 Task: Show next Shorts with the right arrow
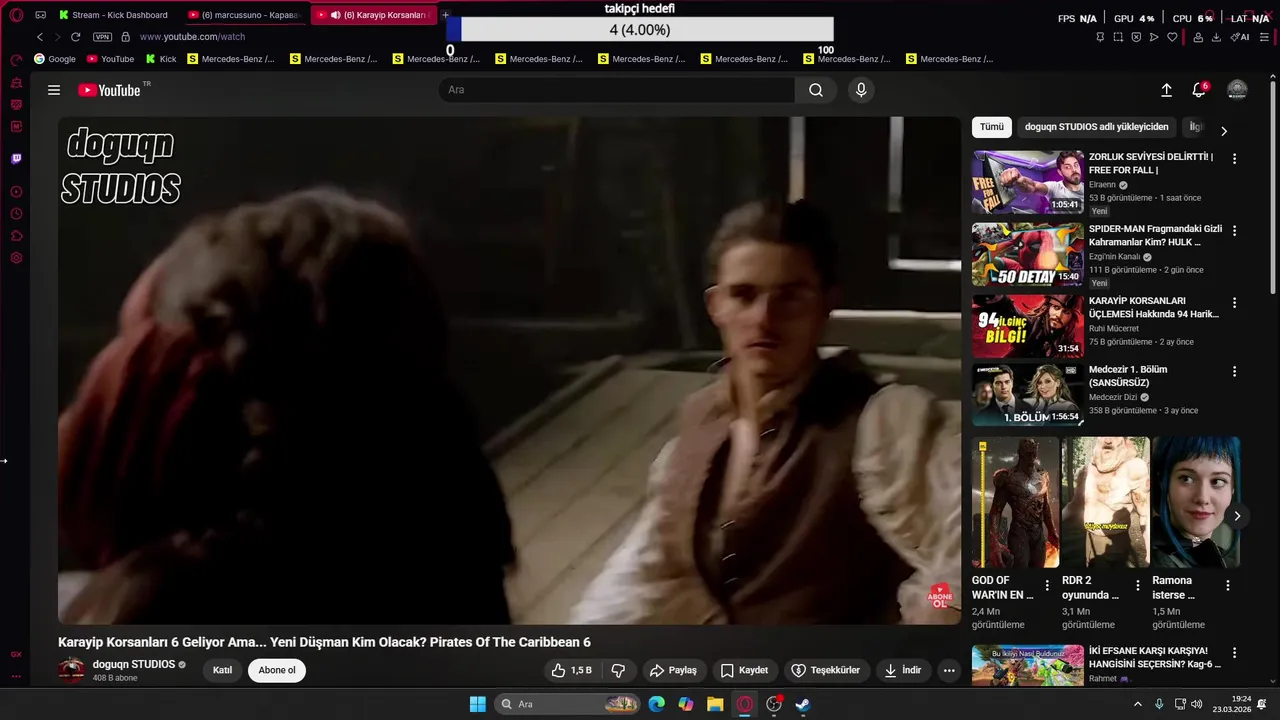pos(1237,516)
